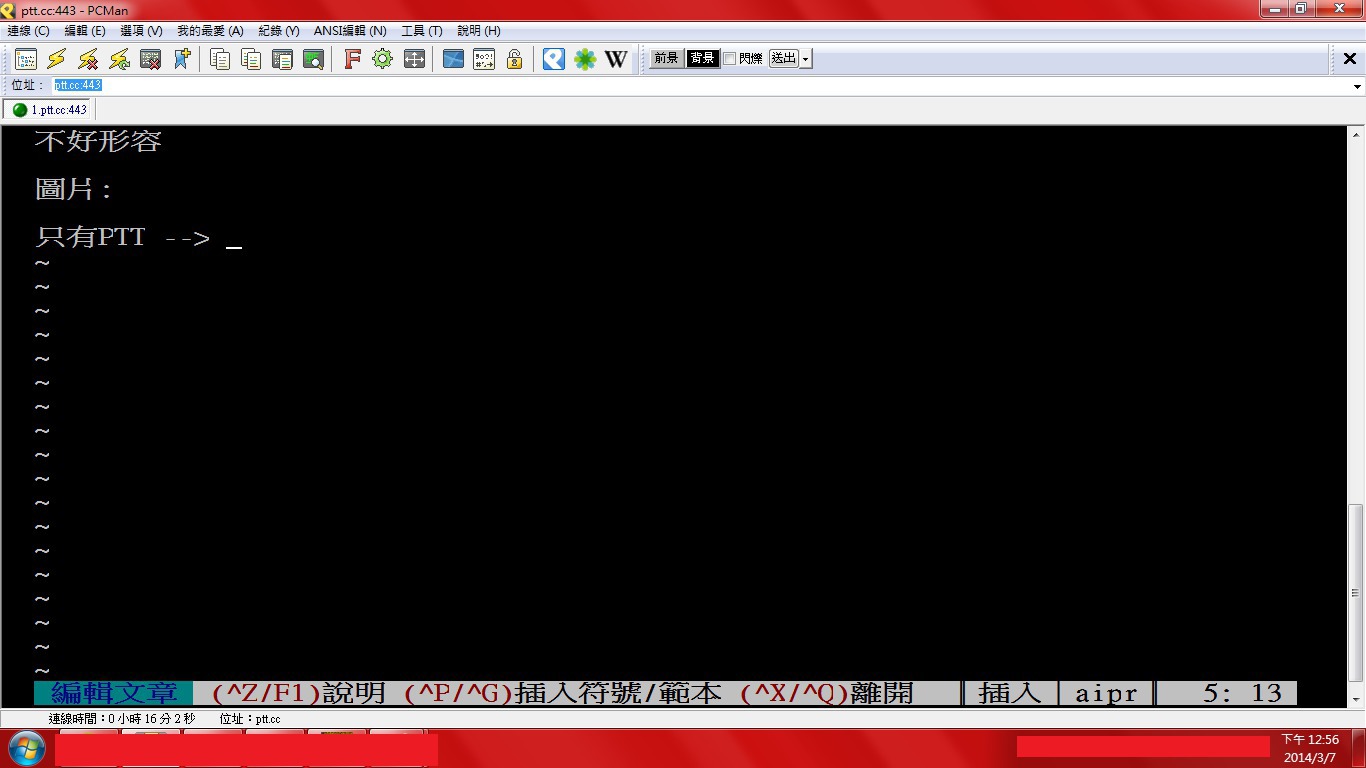Image resolution: width=1366 pixels, height=768 pixels.
Task: Click the 只有PTT --> text line
Action: (x=123, y=238)
